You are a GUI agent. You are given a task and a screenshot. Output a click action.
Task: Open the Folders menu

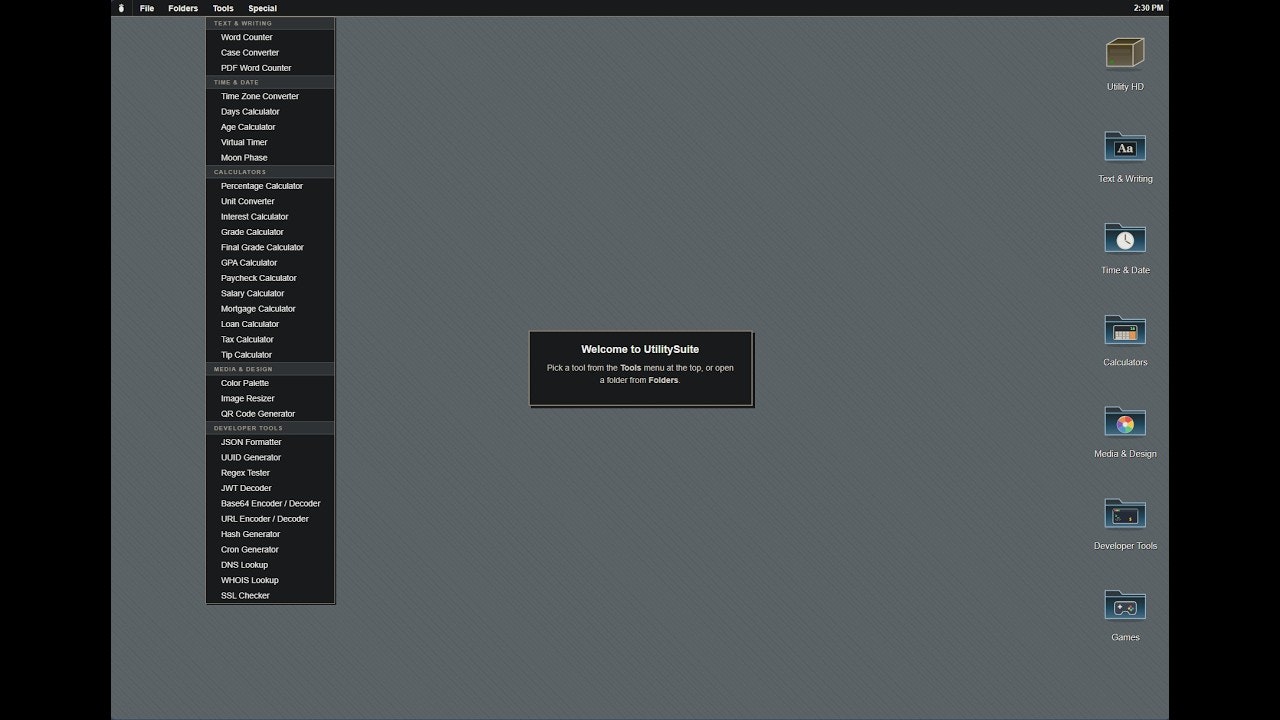183,8
